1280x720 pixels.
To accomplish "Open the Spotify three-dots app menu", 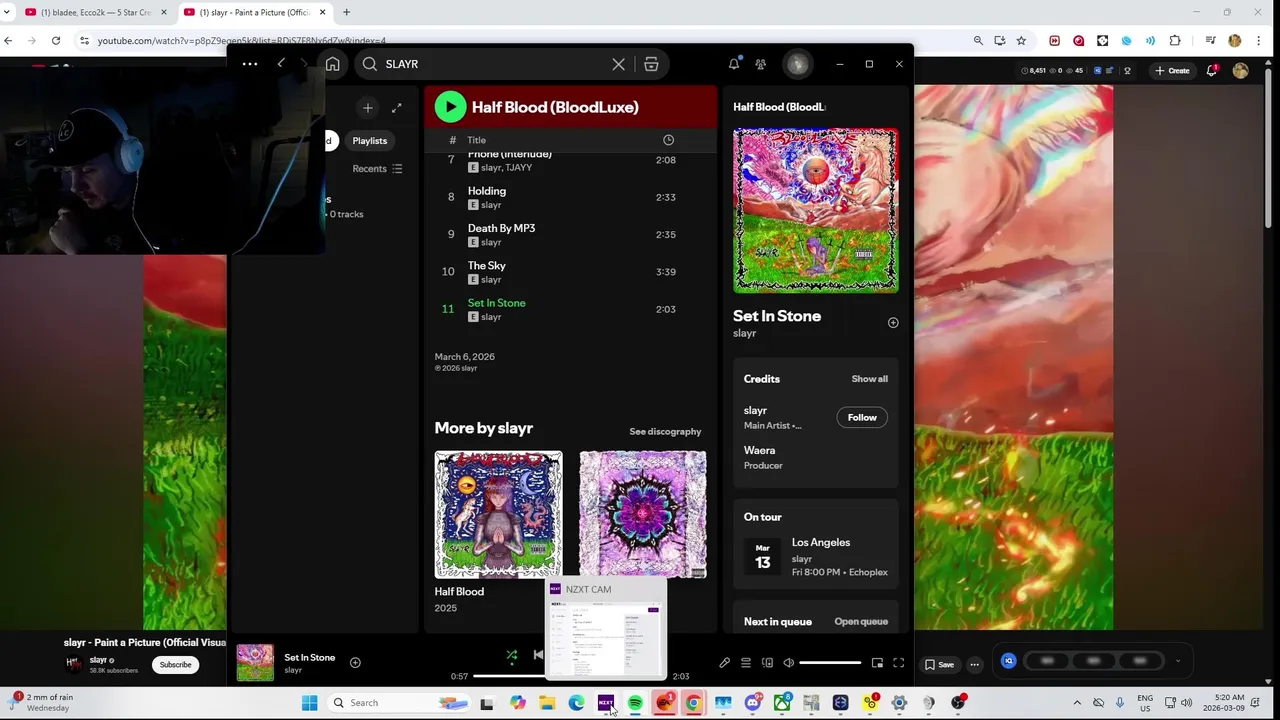I will [250, 64].
